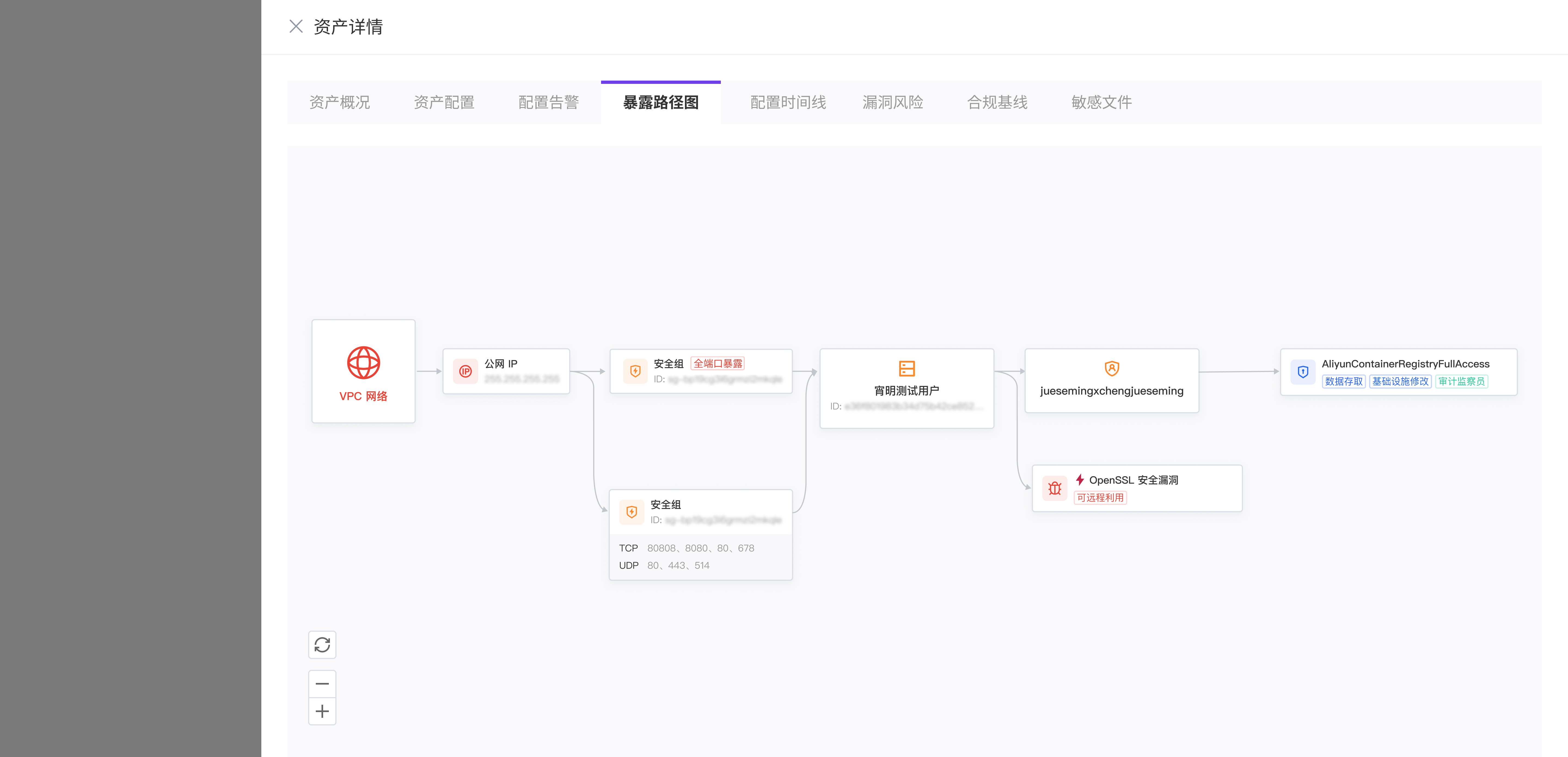Viewport: 1568px width, 757px height.
Task: Select the 配置告警 tab
Action: click(x=549, y=102)
